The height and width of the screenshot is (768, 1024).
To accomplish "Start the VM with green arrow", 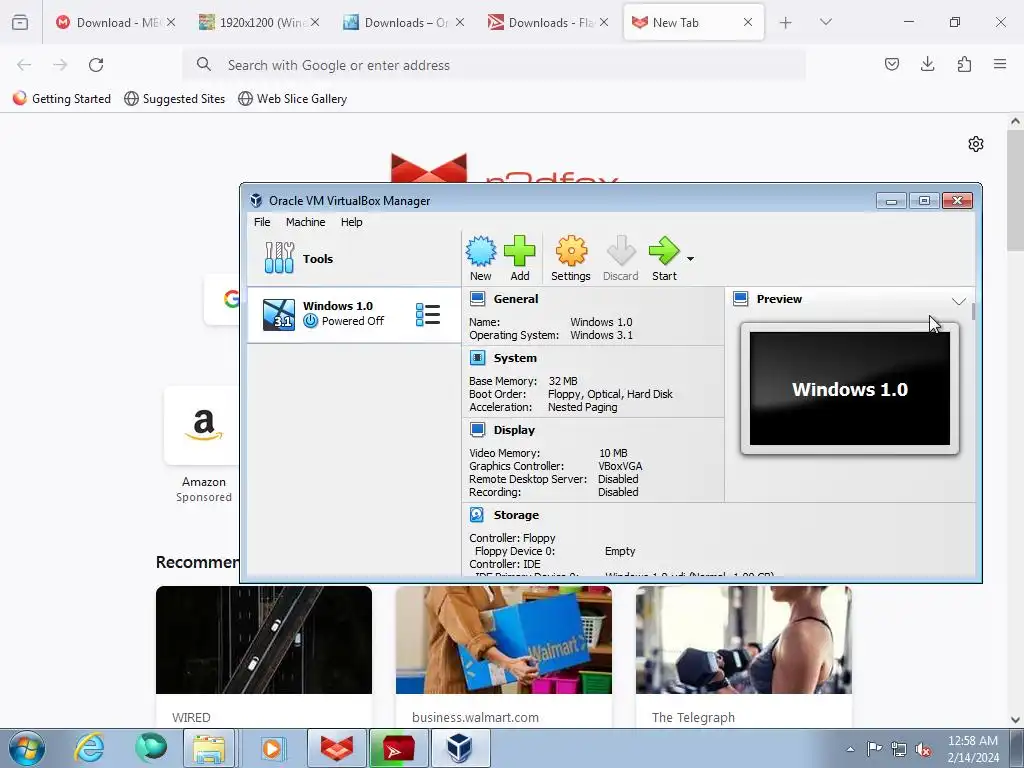I will 664,259.
